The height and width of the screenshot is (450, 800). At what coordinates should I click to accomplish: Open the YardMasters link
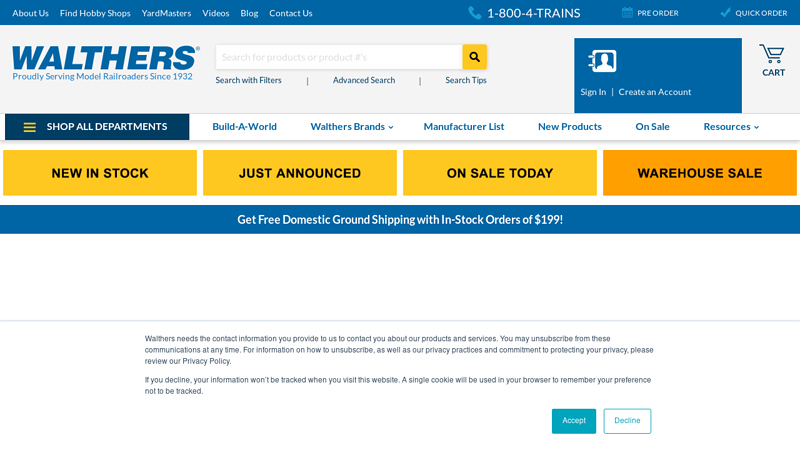[166, 13]
